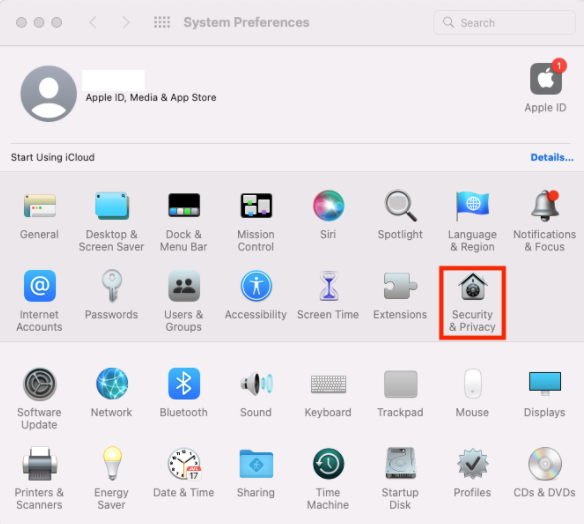Open Mission Control preferences

(256, 222)
